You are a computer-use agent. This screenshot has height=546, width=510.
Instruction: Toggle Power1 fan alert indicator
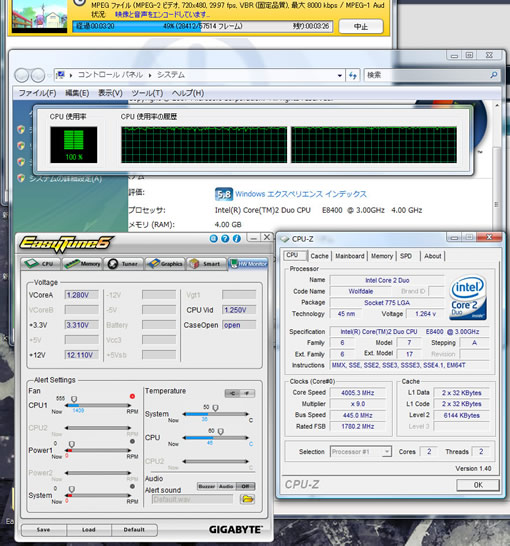132,441
